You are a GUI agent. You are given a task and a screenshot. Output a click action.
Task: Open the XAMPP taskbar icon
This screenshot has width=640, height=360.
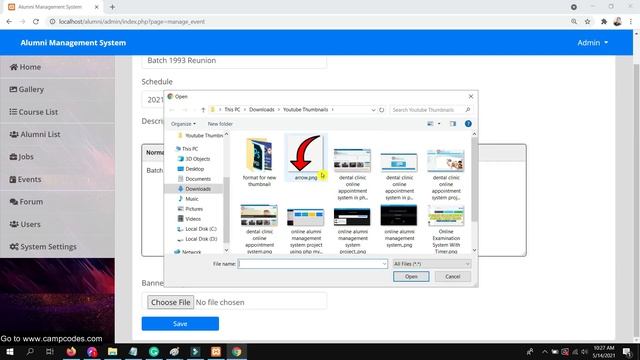point(216,351)
